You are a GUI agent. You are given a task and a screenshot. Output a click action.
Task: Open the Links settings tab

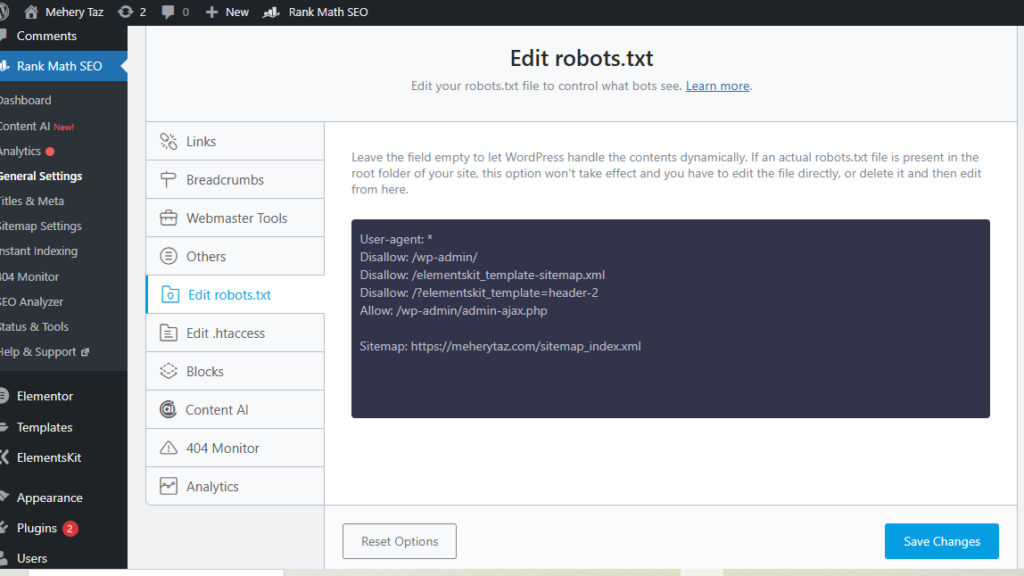coord(235,141)
